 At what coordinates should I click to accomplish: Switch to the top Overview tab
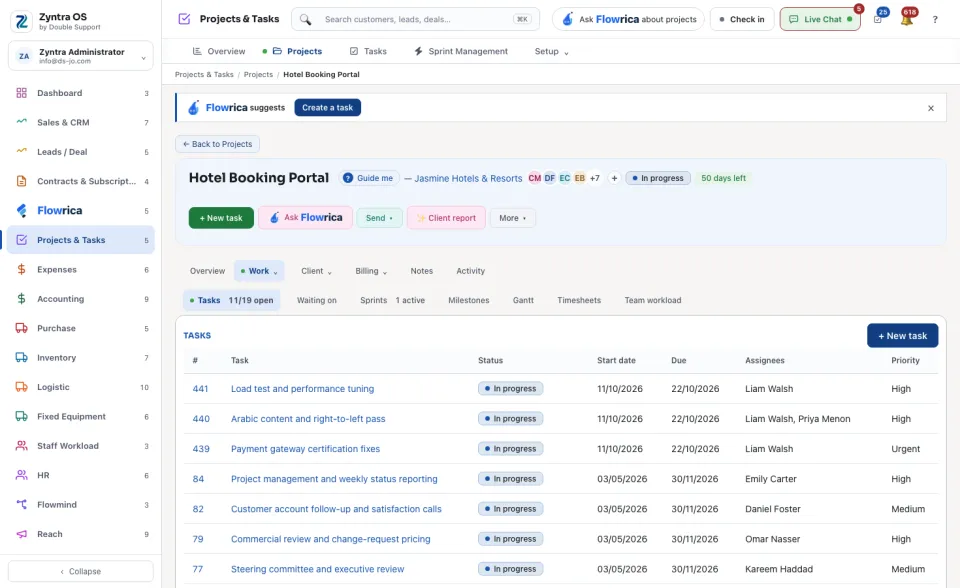click(219, 51)
